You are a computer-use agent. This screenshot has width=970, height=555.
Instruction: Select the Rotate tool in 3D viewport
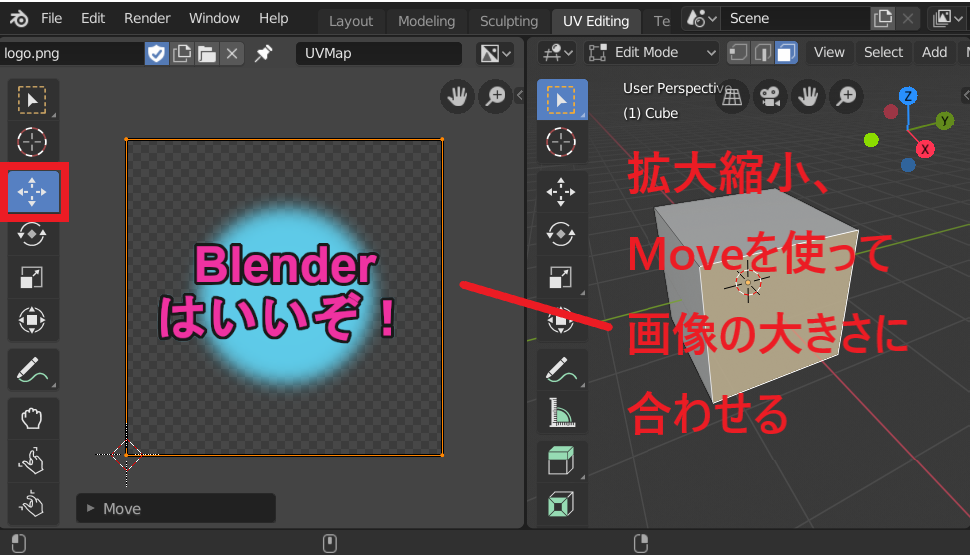(562, 234)
